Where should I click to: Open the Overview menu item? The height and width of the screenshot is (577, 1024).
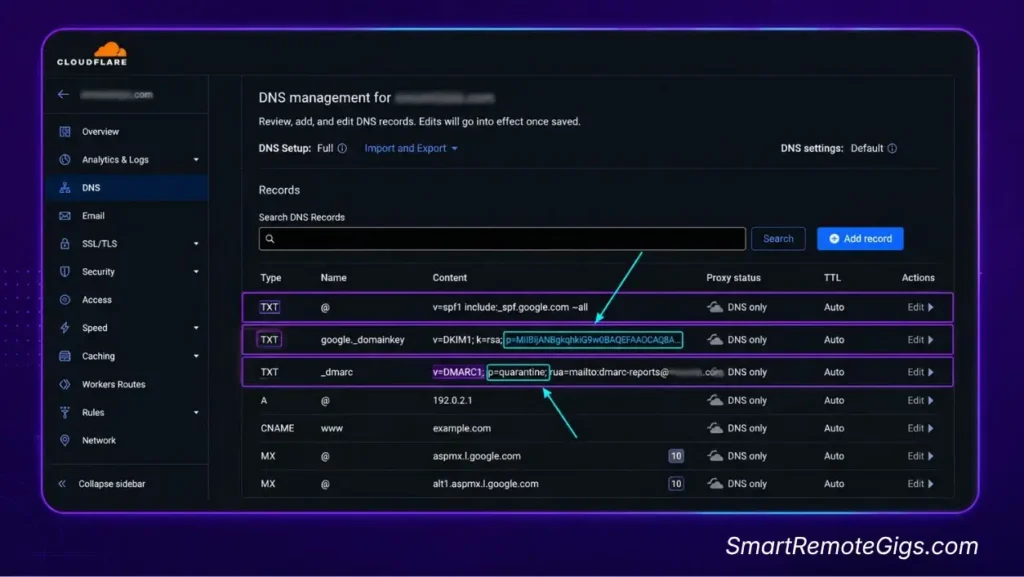pos(101,131)
